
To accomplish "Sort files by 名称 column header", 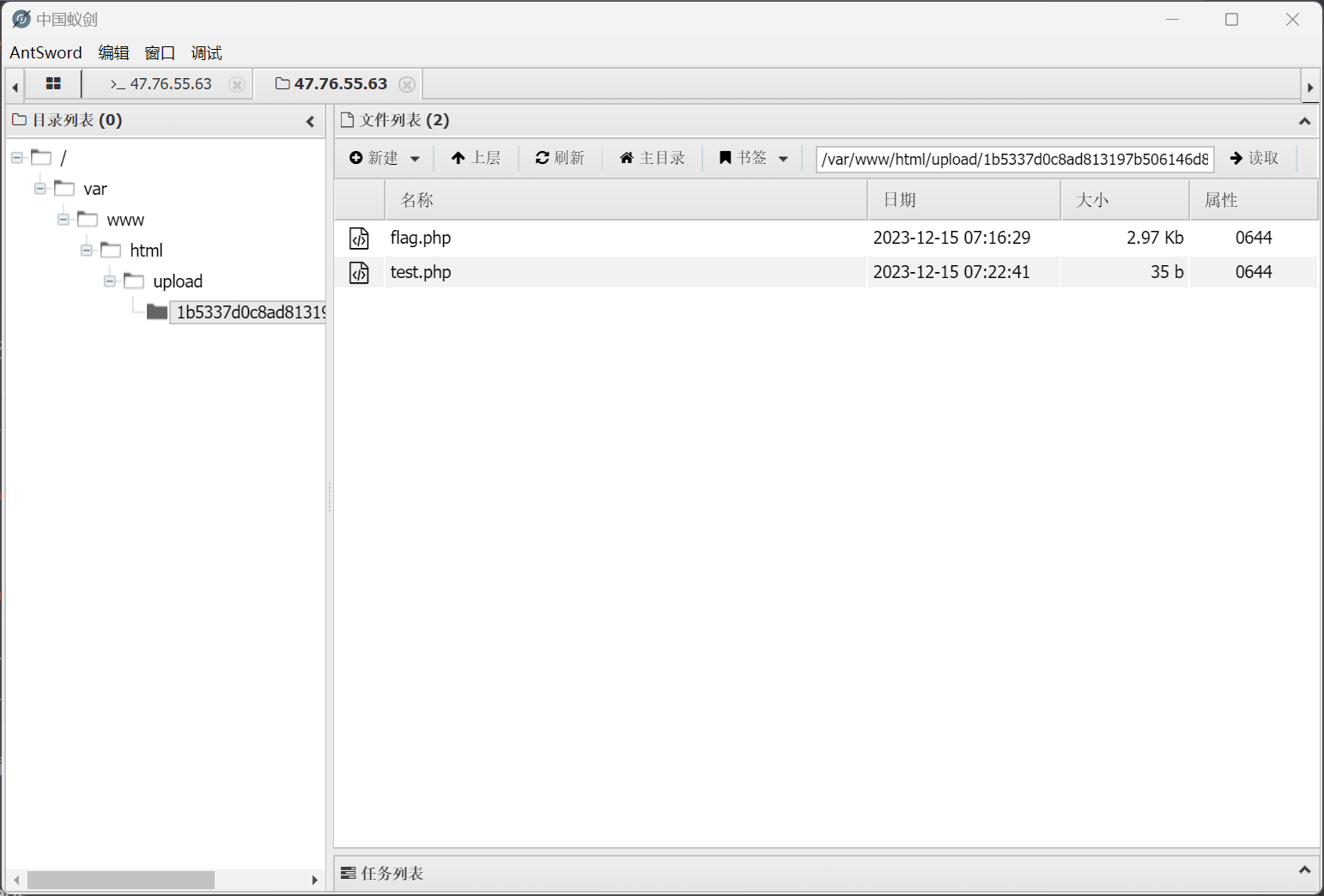I will [x=626, y=200].
